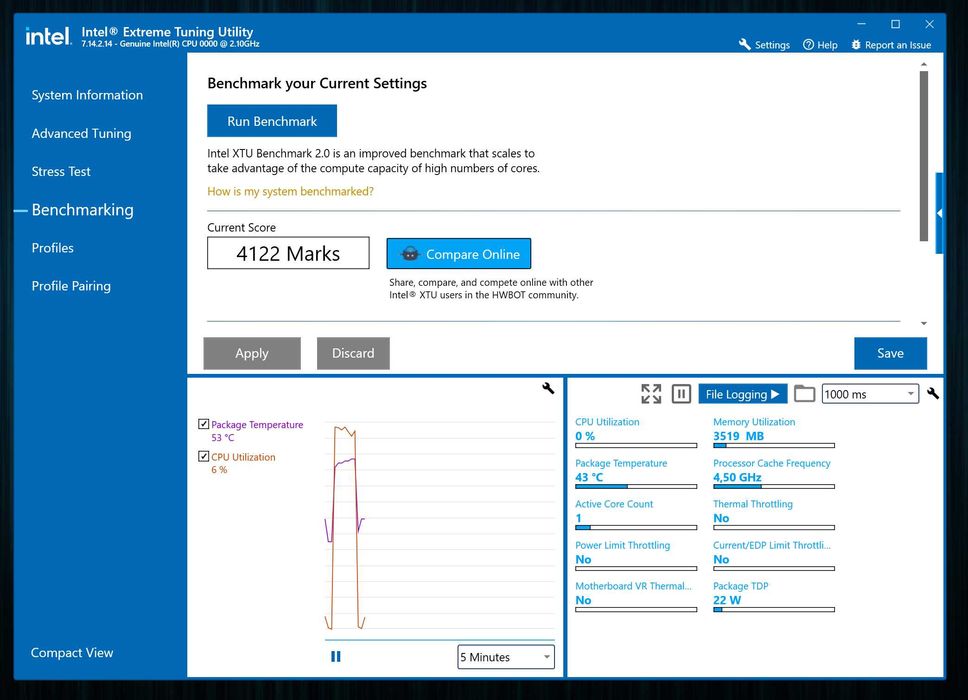Click the Package TDP 22 W value
Screen dimensions: 968x700
tap(727, 600)
